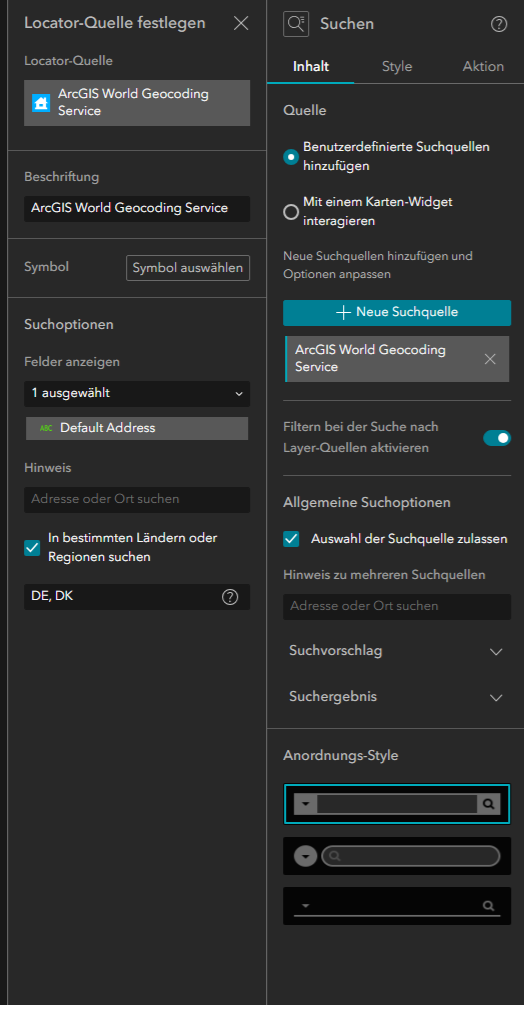The height and width of the screenshot is (1014, 524).
Task: Click the ABC field type icon
Action: tap(46, 428)
